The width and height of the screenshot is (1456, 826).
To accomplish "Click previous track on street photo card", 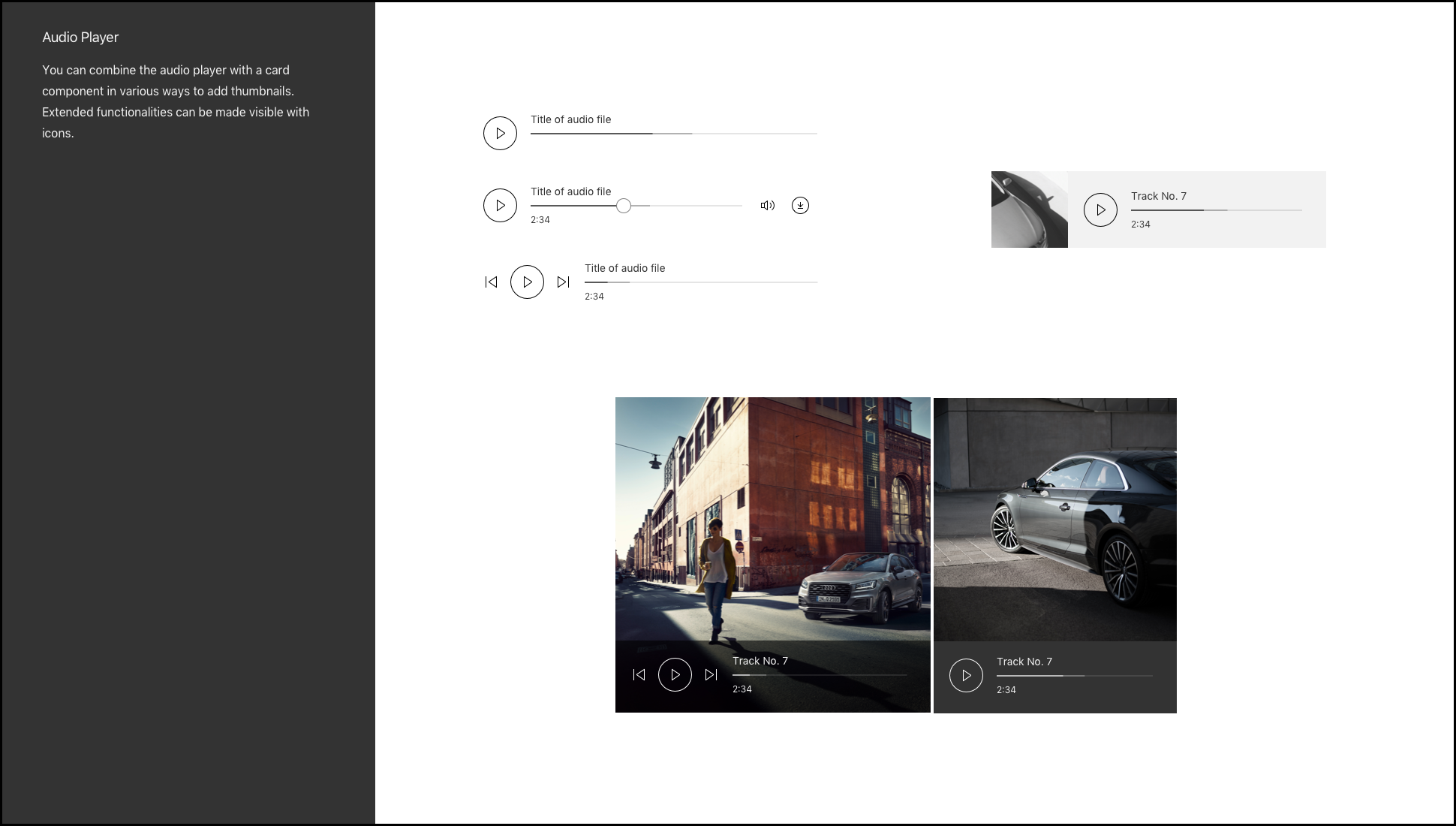I will 639,674.
